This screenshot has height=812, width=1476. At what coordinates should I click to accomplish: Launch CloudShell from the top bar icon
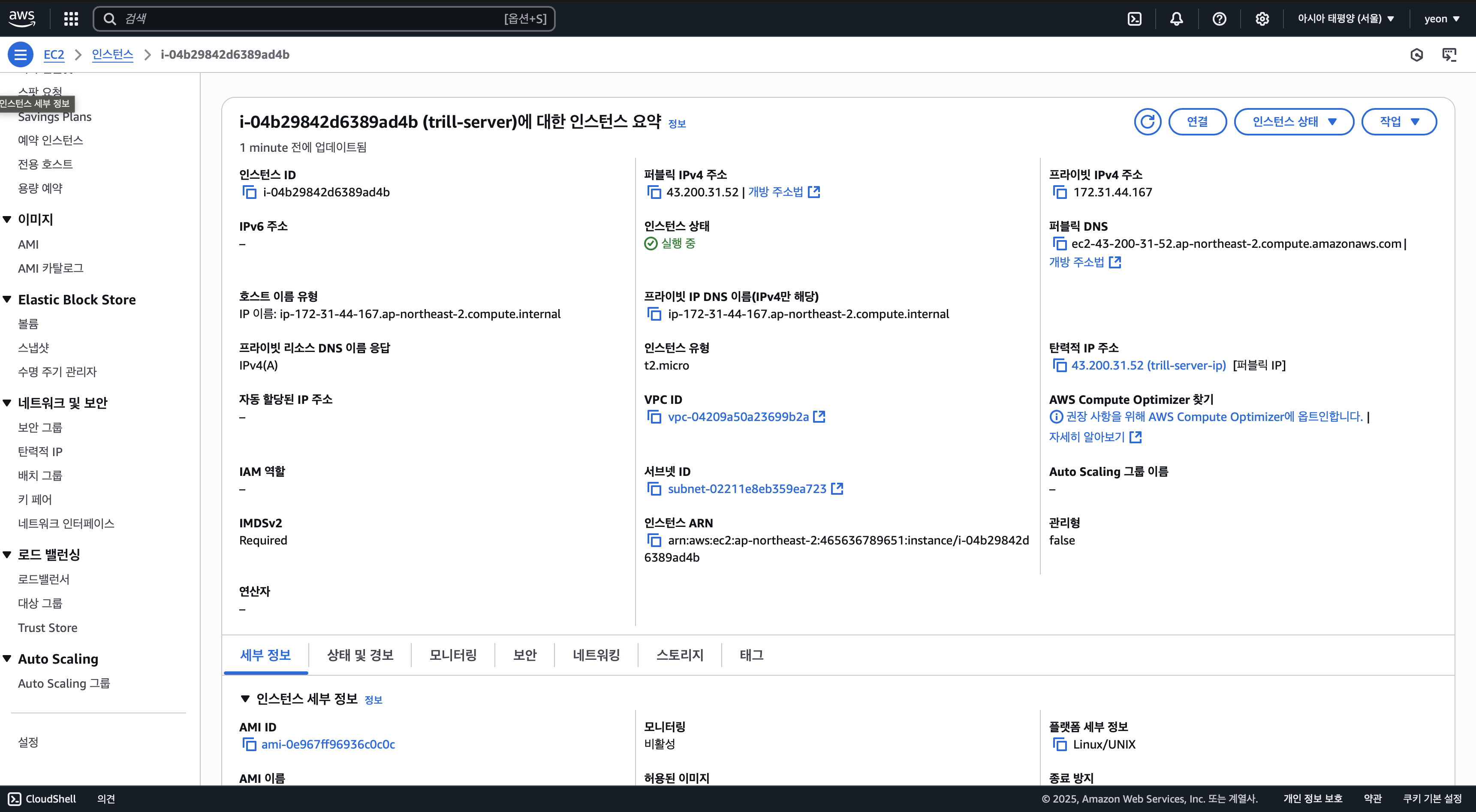1134,19
